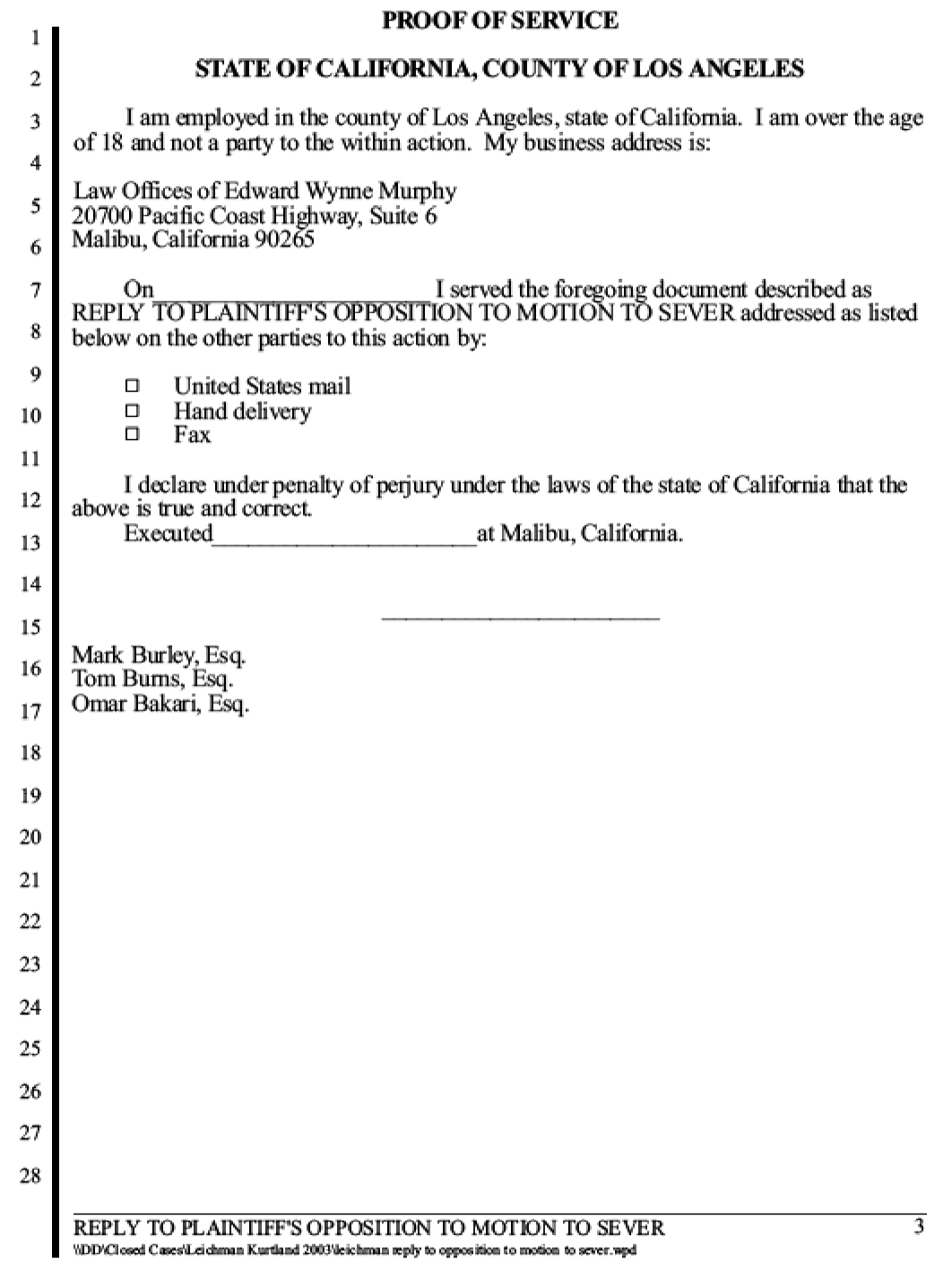Check the Hand delivery checkbox
Viewport: 952px width, 1288px height.
[x=133, y=411]
